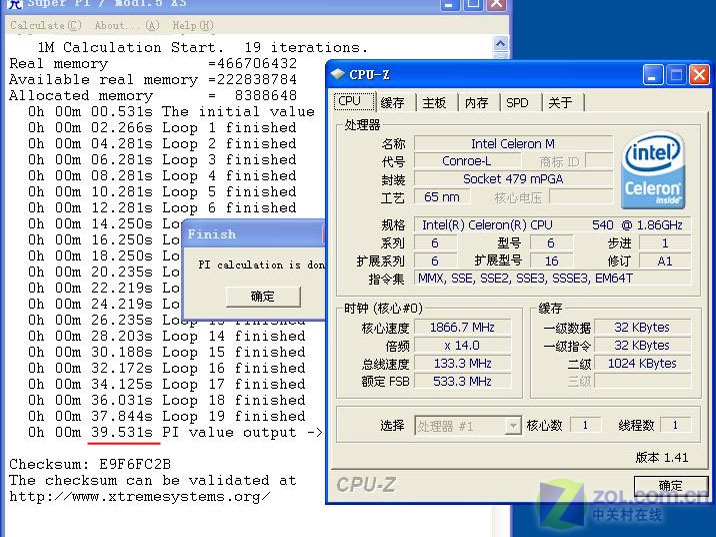Click the Conroe-L codename field
This screenshot has height=537, width=716.
click(x=467, y=161)
